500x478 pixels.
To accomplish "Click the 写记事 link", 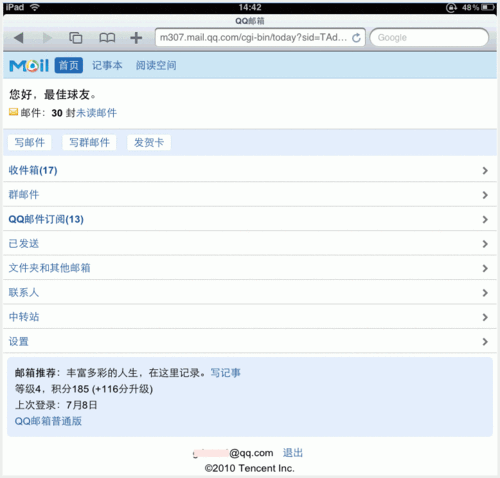I will point(225,373).
